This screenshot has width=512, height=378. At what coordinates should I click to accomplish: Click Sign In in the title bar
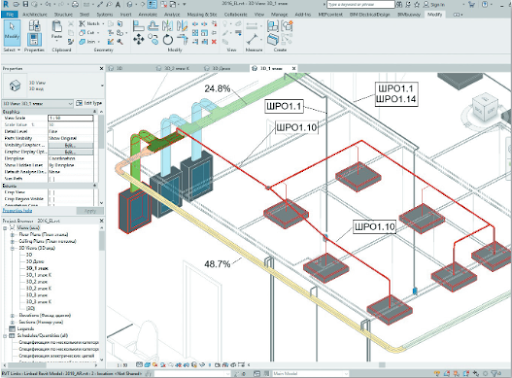point(435,5)
